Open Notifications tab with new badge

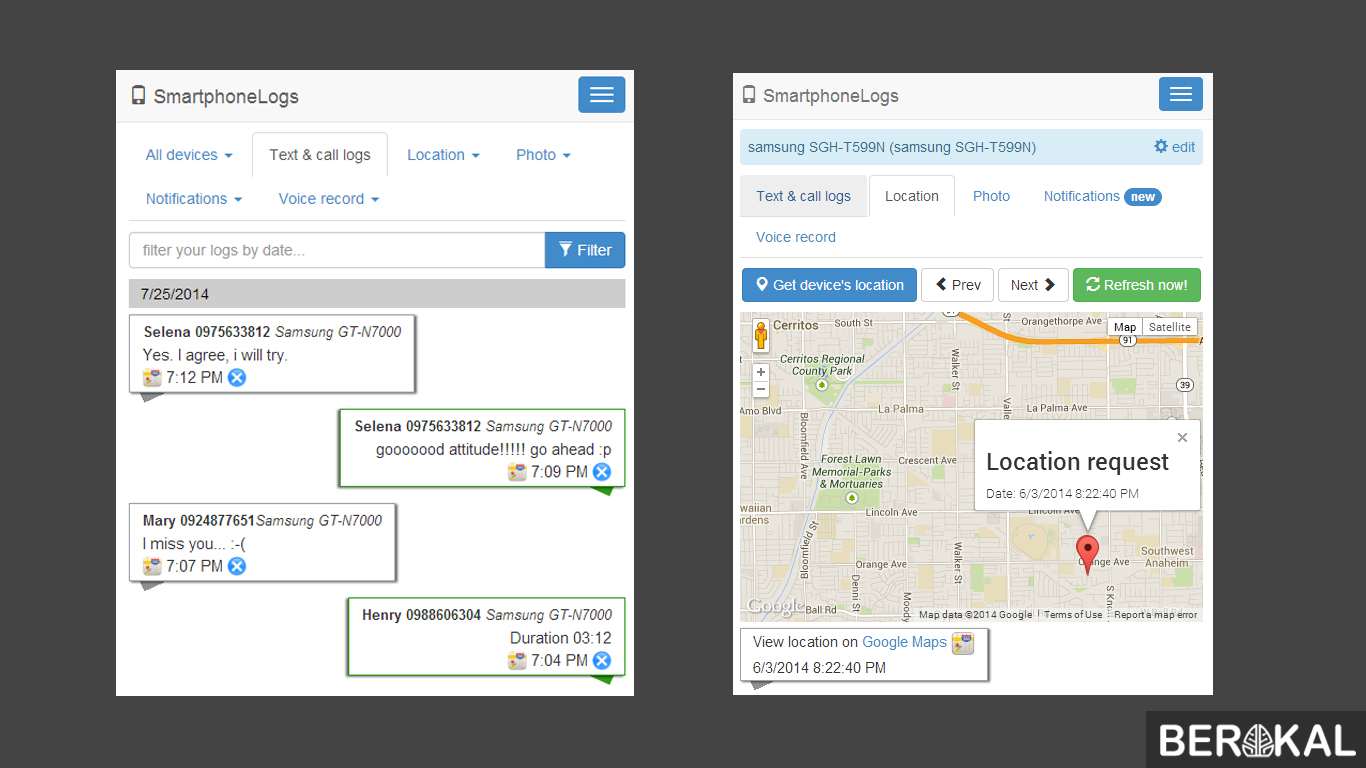(x=1102, y=196)
